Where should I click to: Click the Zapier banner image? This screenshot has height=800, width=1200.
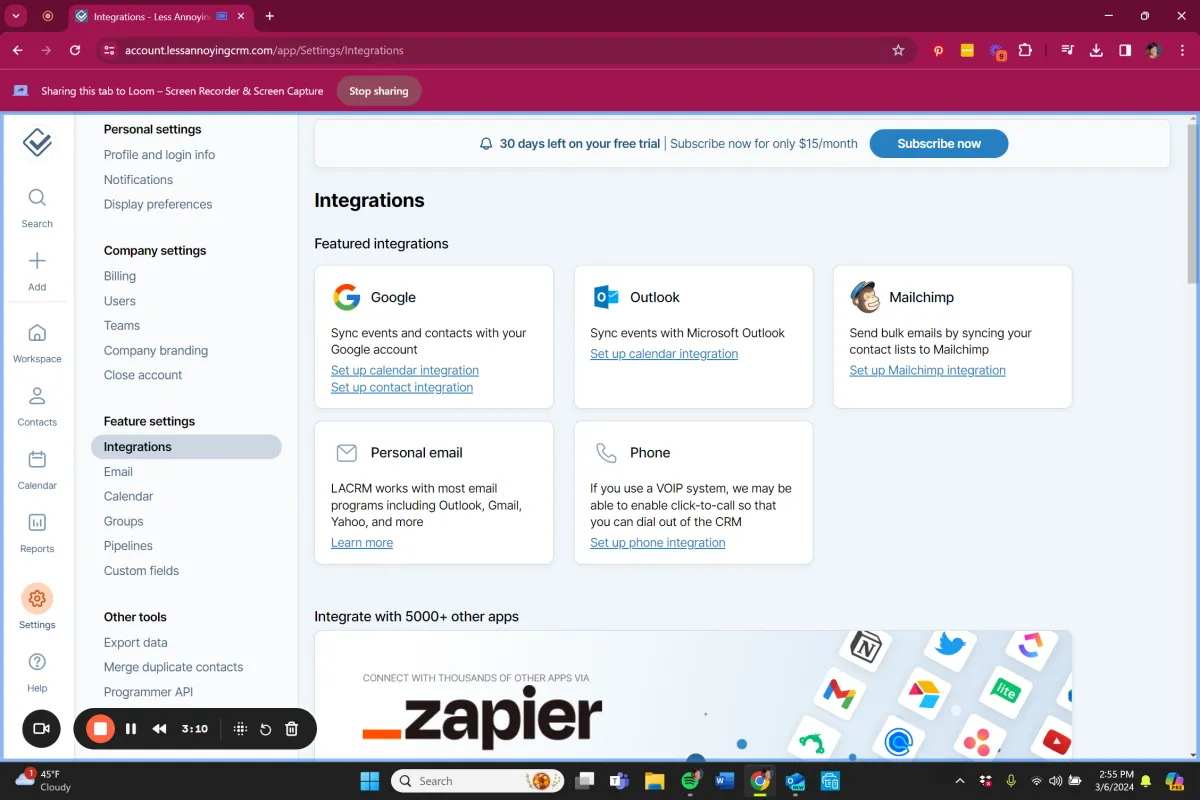tap(693, 695)
